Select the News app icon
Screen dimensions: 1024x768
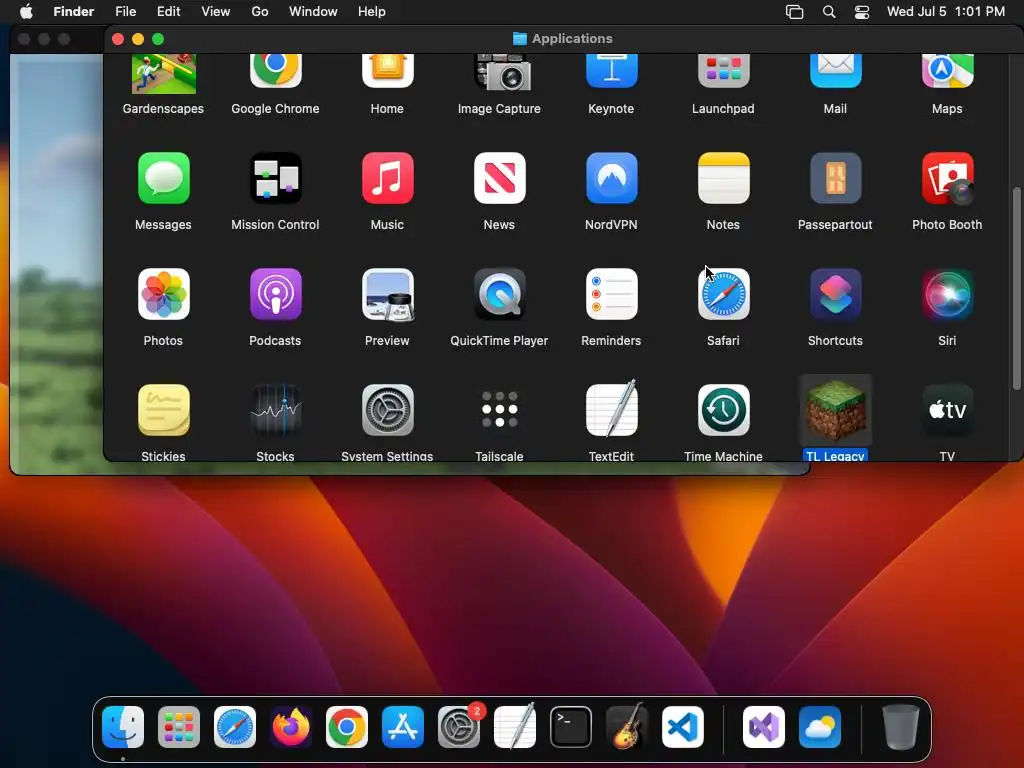[500, 178]
